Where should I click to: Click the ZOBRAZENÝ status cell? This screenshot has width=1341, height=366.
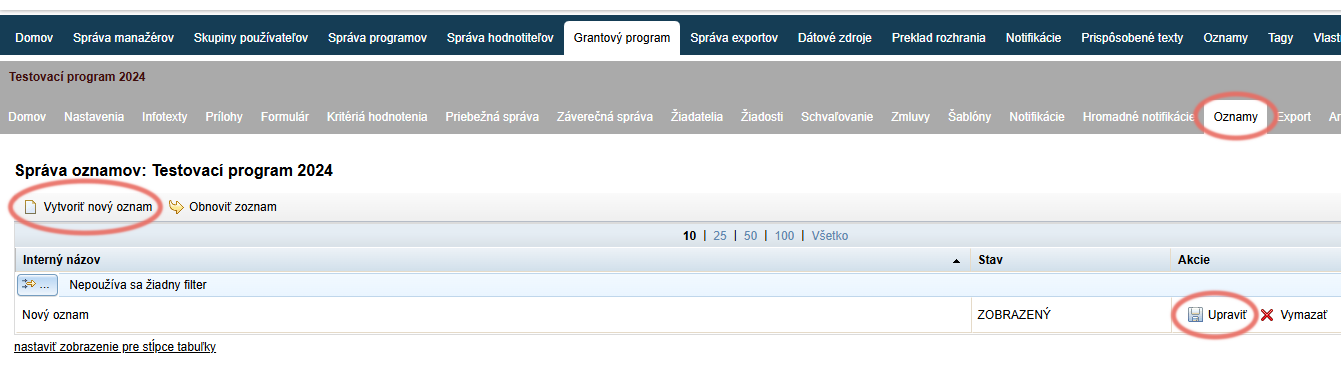pyautogui.click(x=1070, y=315)
